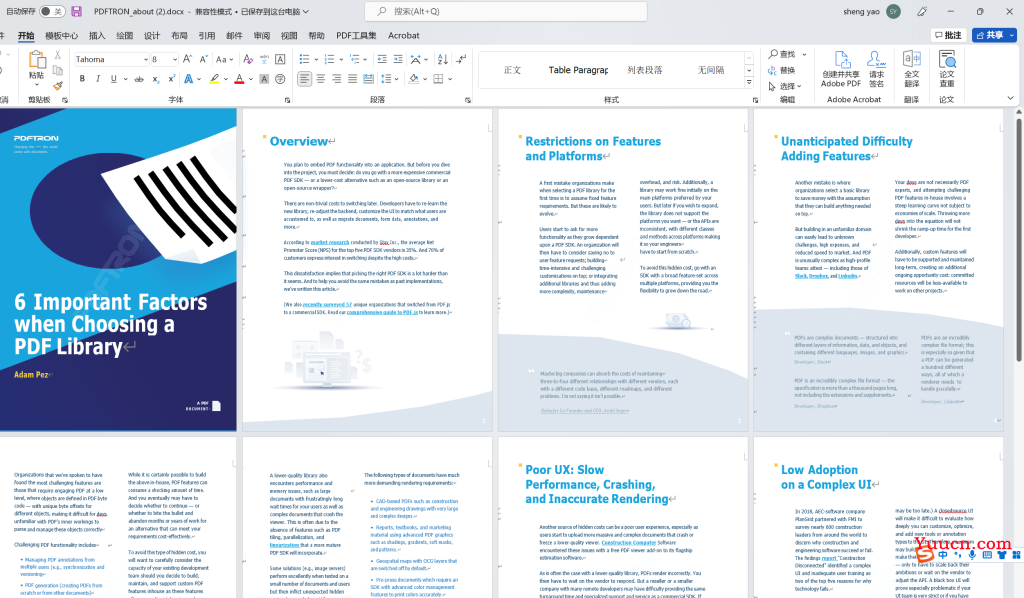
Task: Open the Acrobat ribbon tab
Action: pyautogui.click(x=404, y=36)
